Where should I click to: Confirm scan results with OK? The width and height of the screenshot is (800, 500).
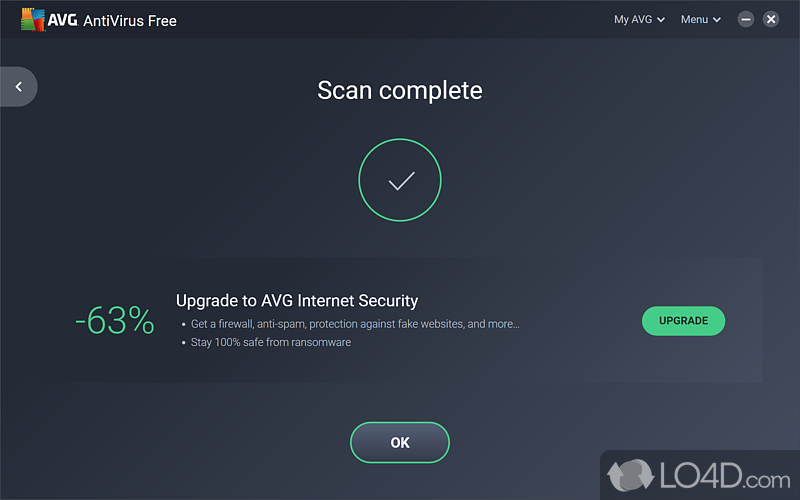(x=400, y=442)
